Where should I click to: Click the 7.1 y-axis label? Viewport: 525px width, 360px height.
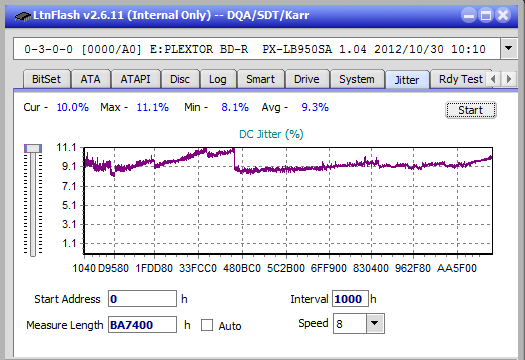[x=69, y=186]
